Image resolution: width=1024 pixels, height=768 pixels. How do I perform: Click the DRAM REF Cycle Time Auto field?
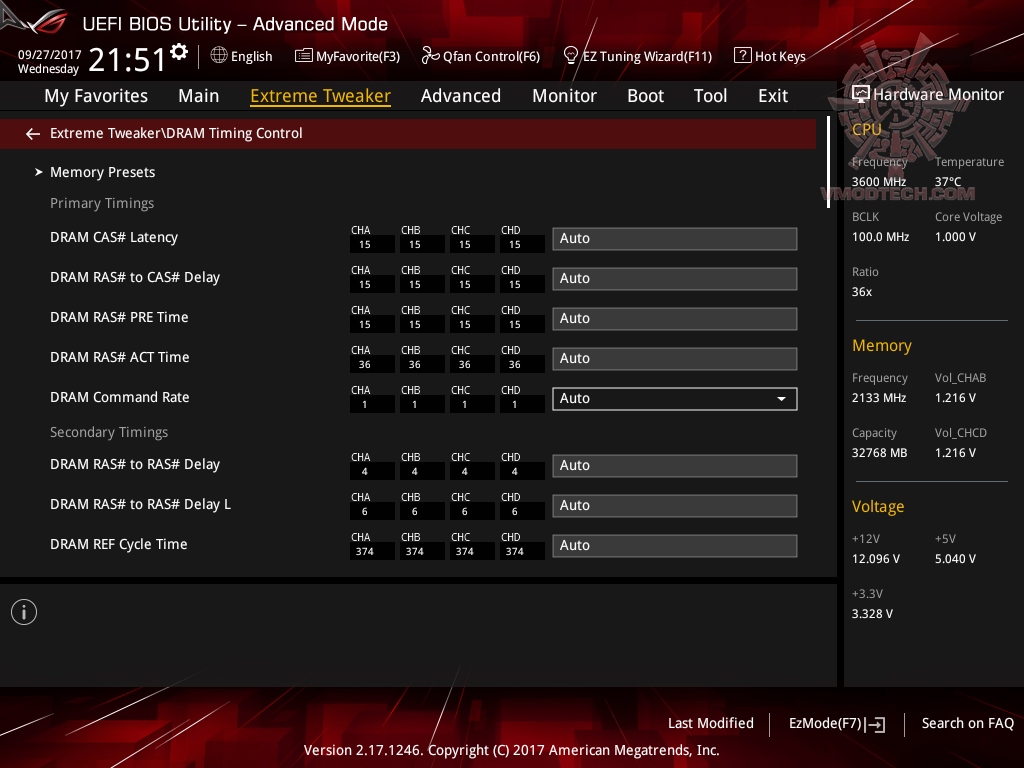(x=675, y=545)
